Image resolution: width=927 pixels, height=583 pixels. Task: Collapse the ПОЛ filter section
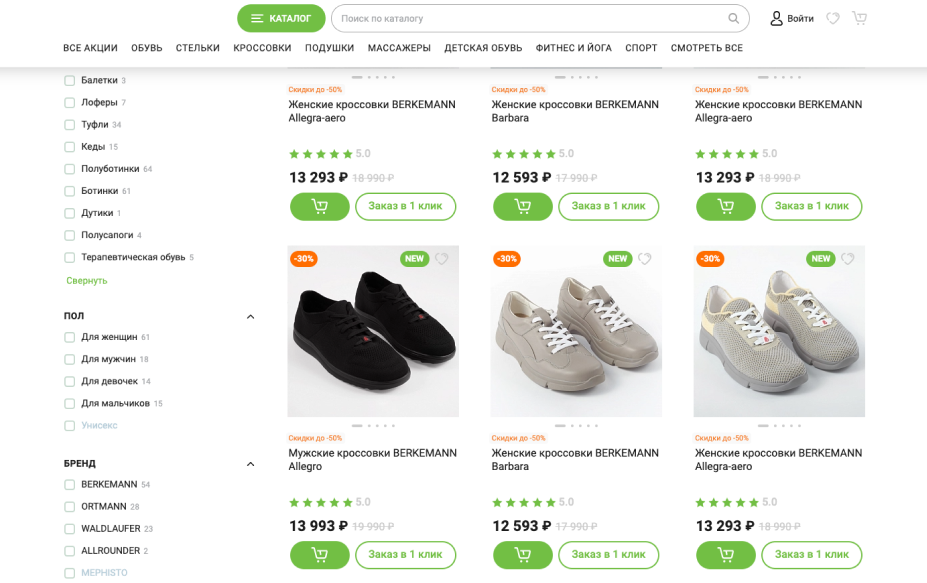click(x=250, y=316)
